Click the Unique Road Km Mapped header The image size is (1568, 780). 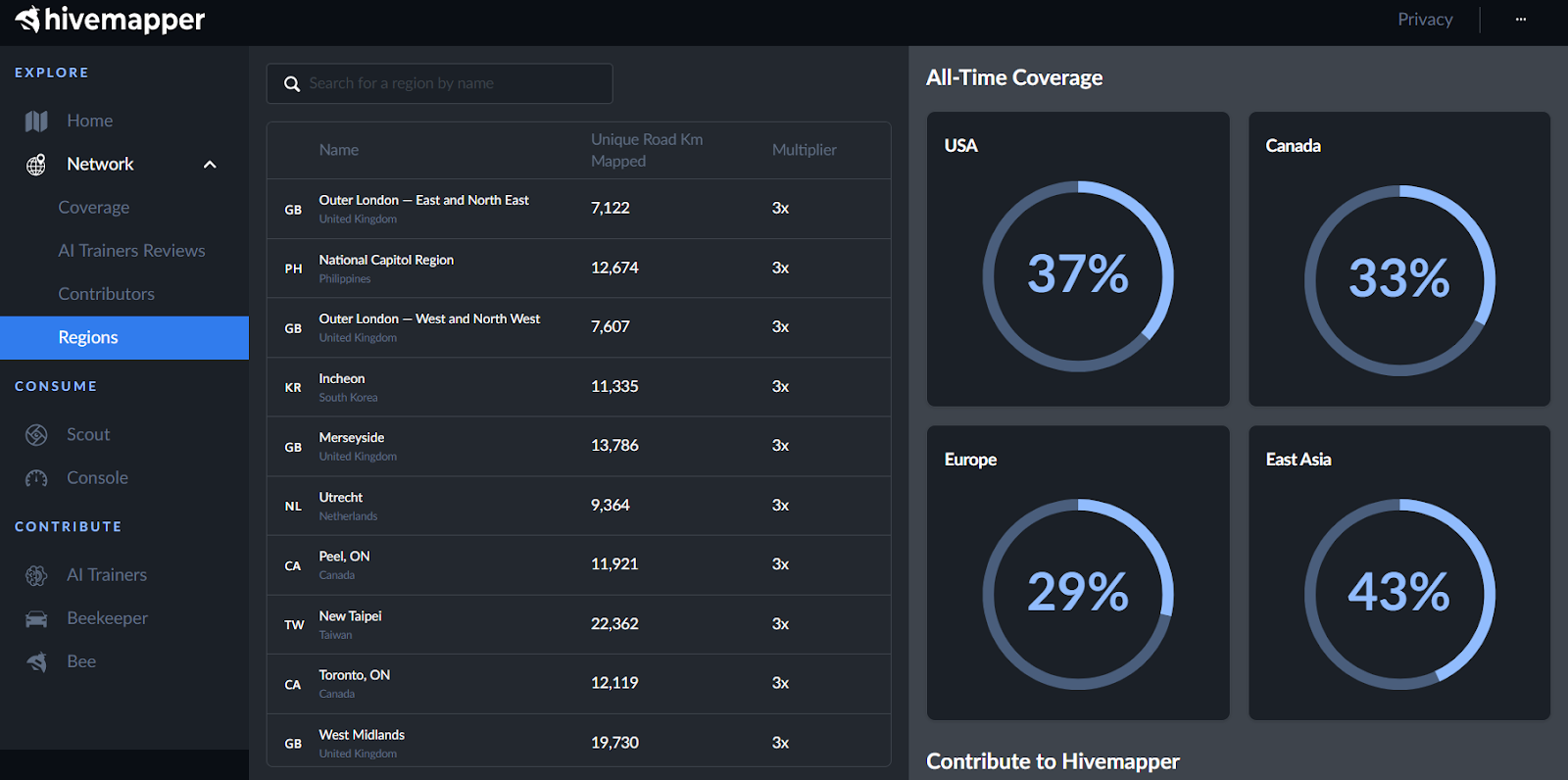[x=647, y=150]
